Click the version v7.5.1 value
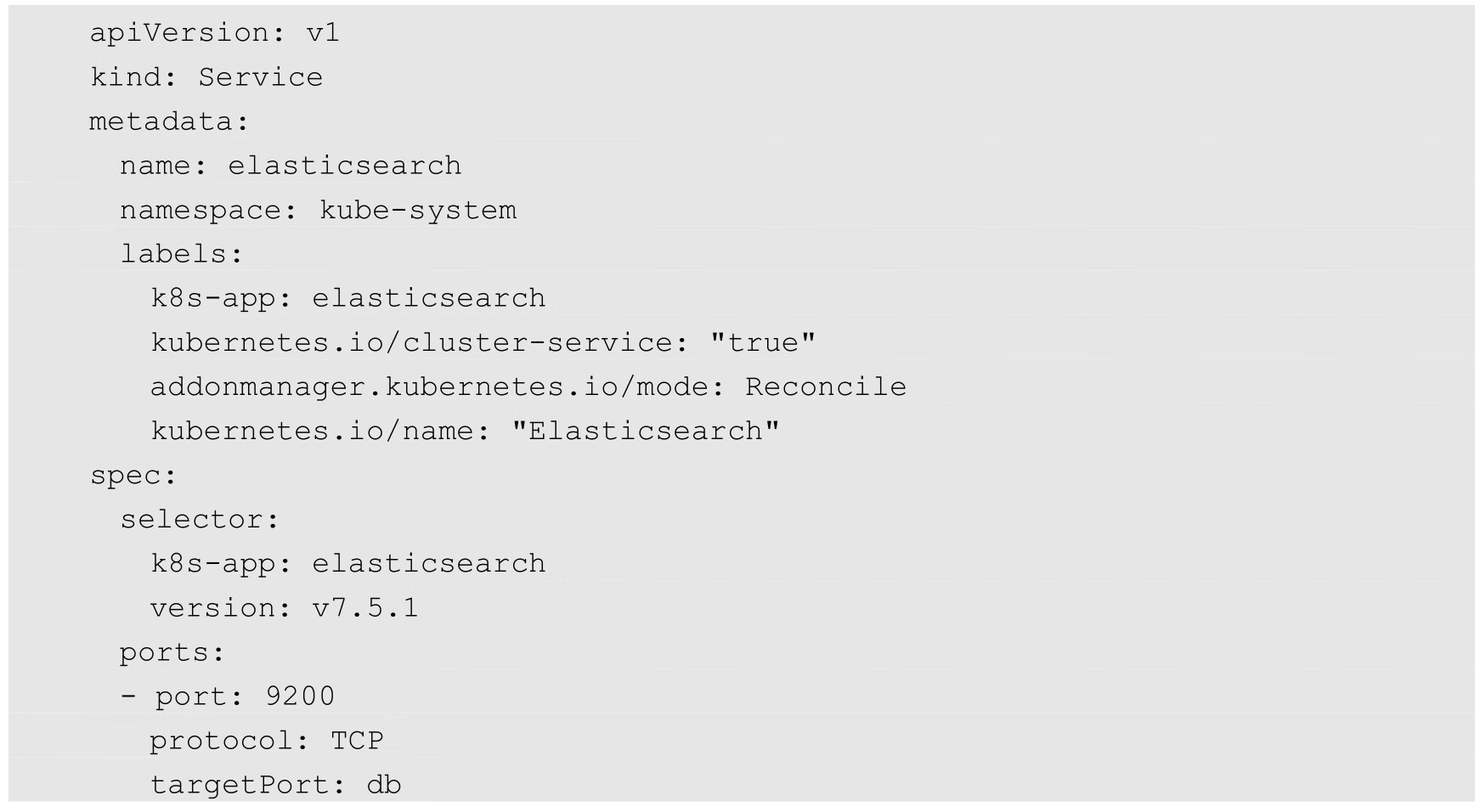The image size is (1480, 812). pyautogui.click(x=365, y=608)
